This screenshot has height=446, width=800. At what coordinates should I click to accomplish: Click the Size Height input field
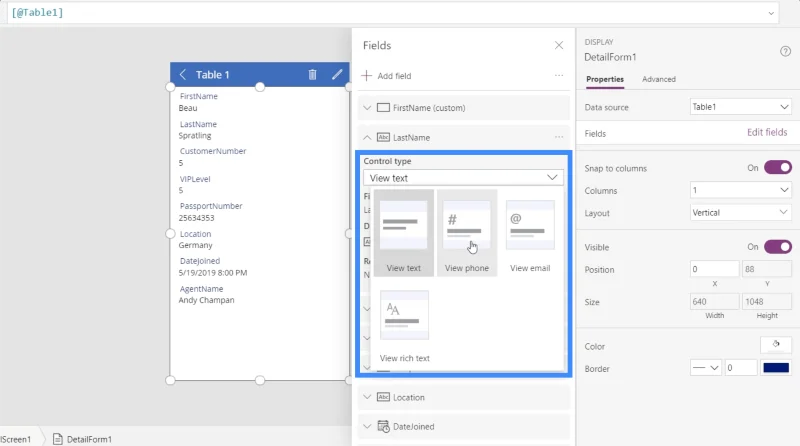coord(767,302)
